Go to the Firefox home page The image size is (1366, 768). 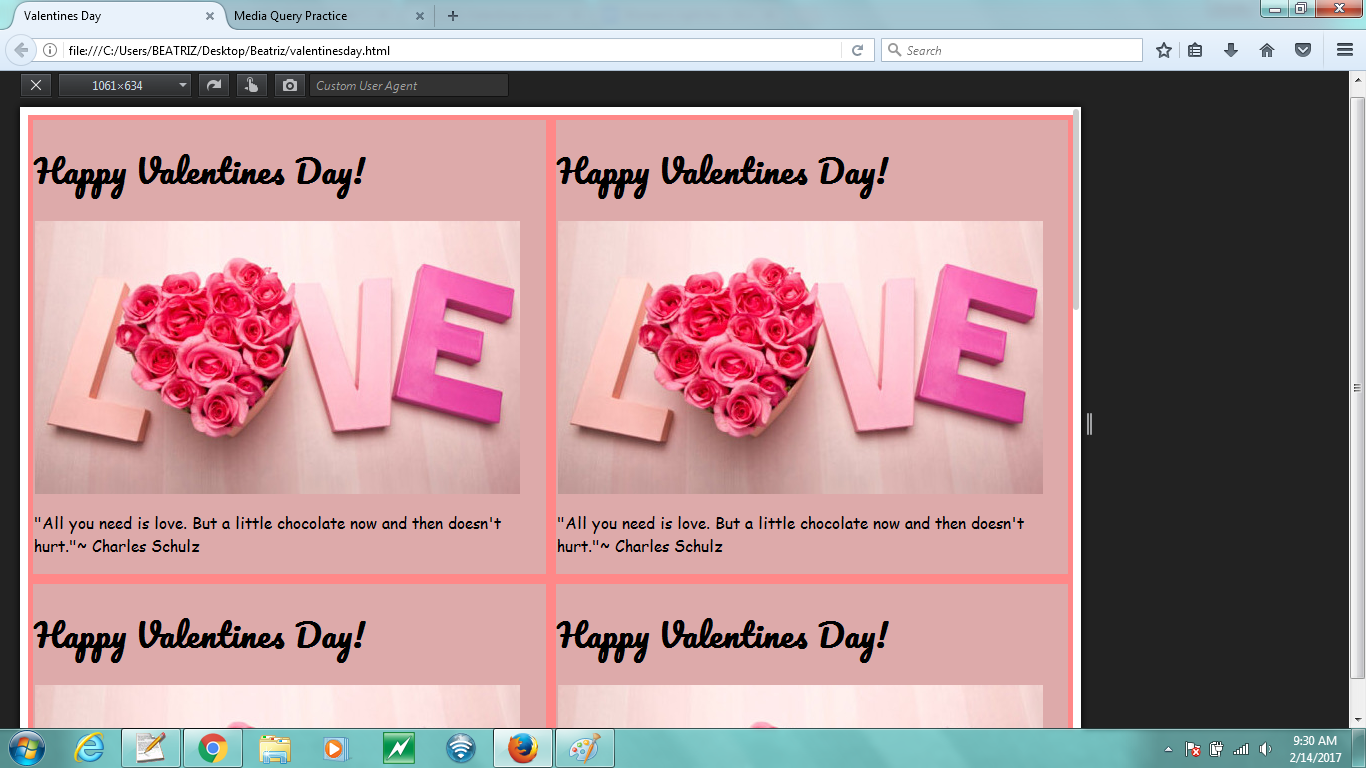coord(1267,50)
